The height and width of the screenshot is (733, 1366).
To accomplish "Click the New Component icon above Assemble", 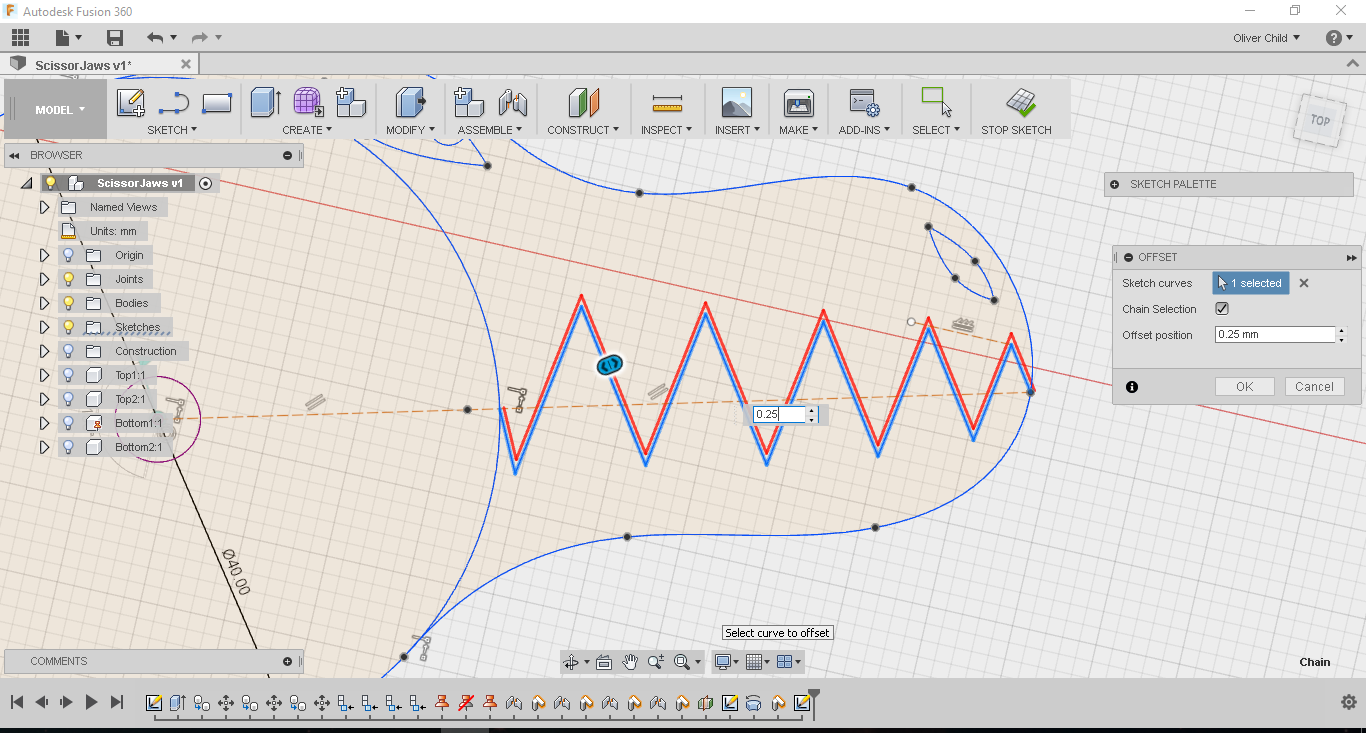I will point(469,102).
